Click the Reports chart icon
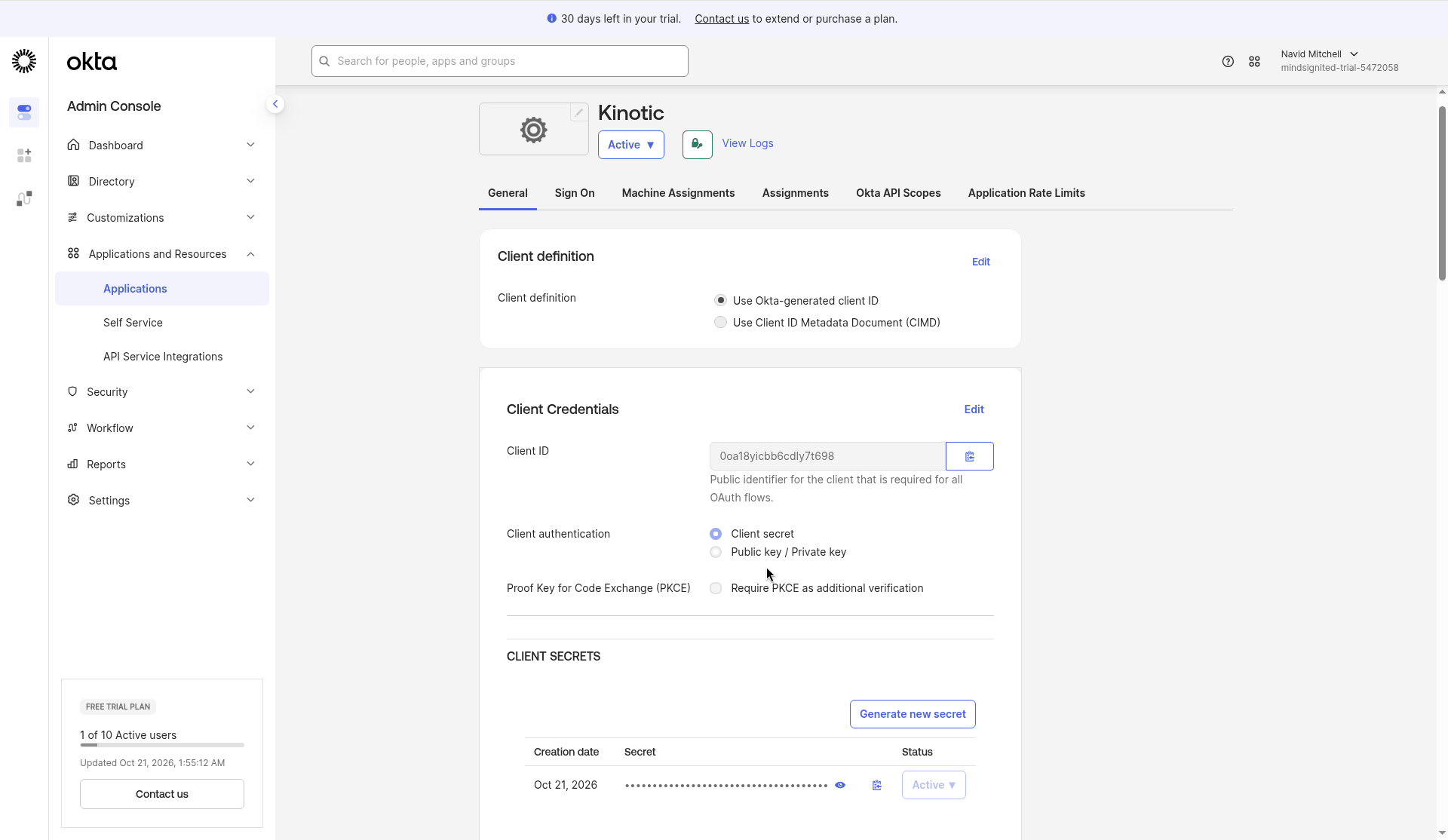The image size is (1448, 840). pyautogui.click(x=72, y=464)
